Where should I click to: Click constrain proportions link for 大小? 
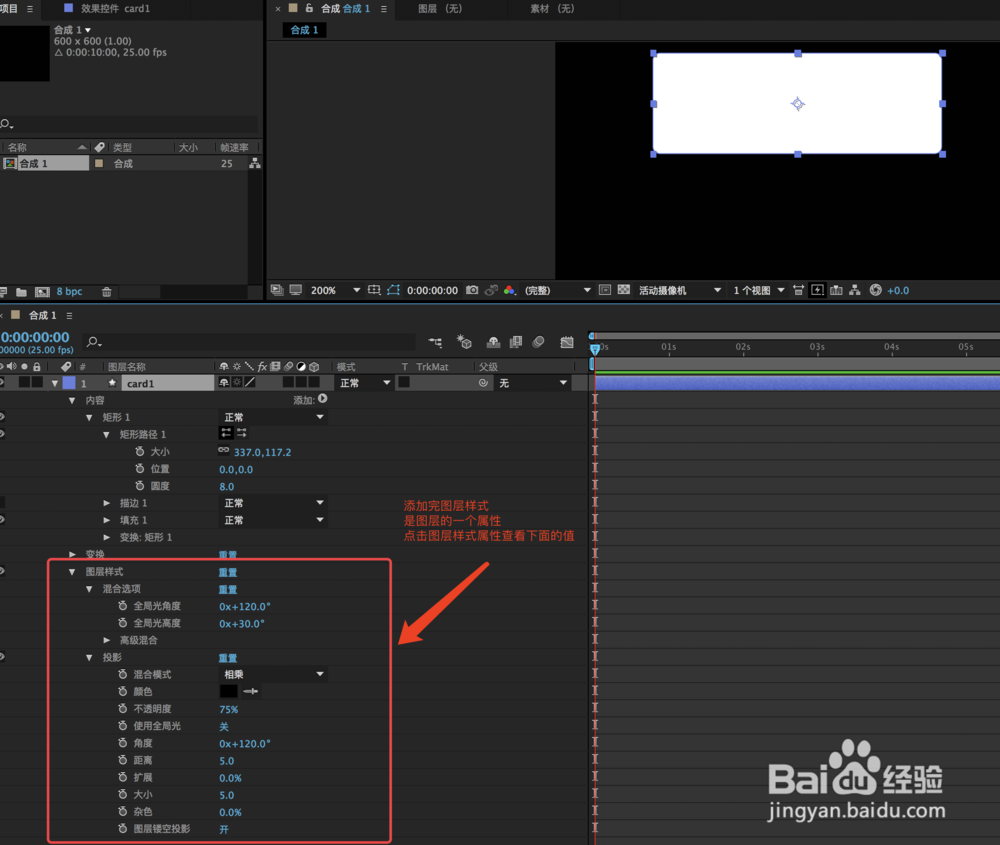[223, 450]
